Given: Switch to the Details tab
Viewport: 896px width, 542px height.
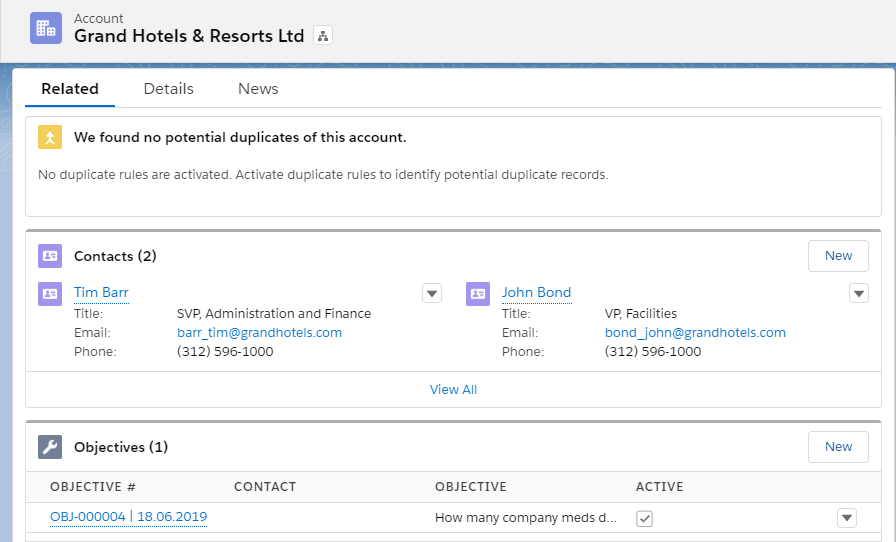Looking at the screenshot, I should pyautogui.click(x=168, y=89).
